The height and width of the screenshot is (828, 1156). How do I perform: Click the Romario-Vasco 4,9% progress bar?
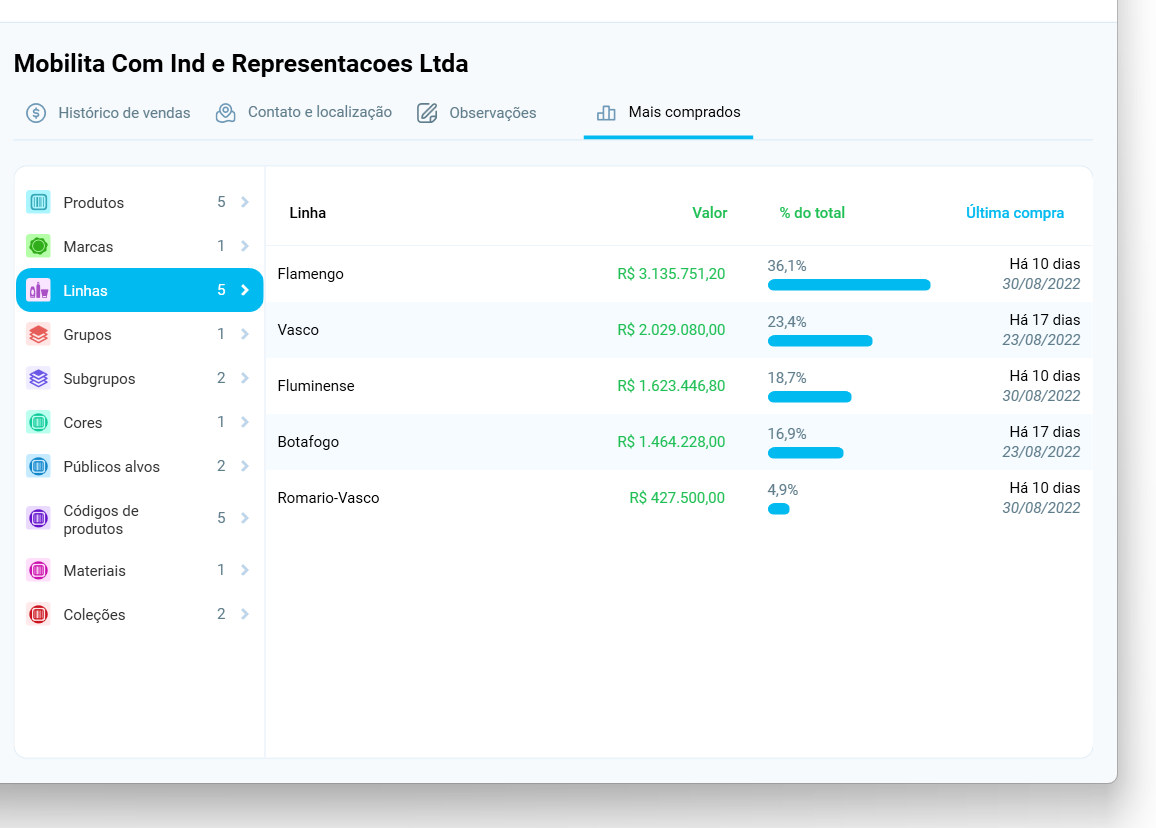click(x=779, y=509)
